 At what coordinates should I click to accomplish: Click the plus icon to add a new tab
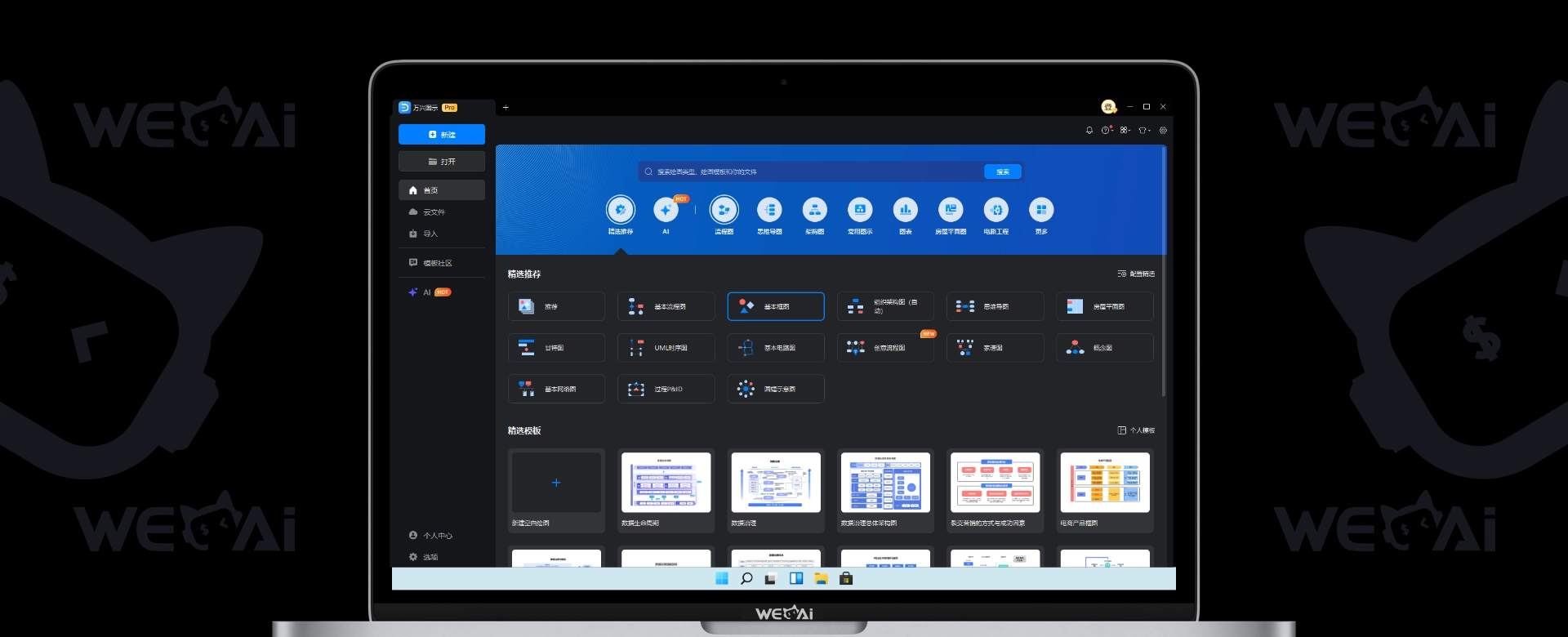click(x=506, y=108)
